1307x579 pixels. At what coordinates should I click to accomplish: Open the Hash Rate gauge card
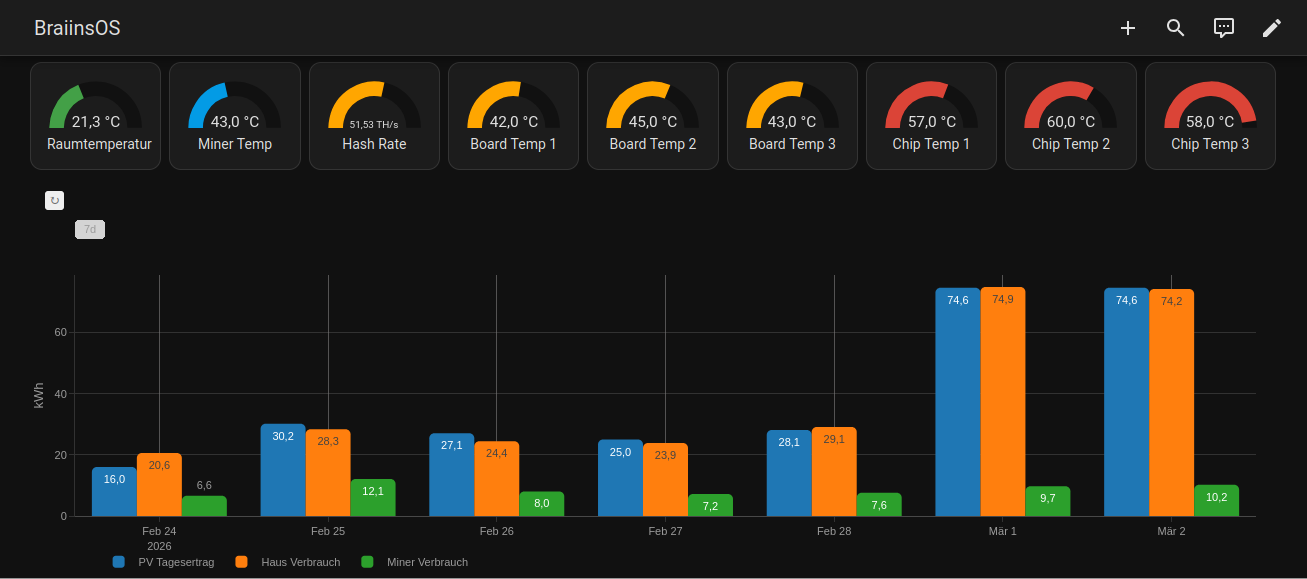(x=374, y=116)
